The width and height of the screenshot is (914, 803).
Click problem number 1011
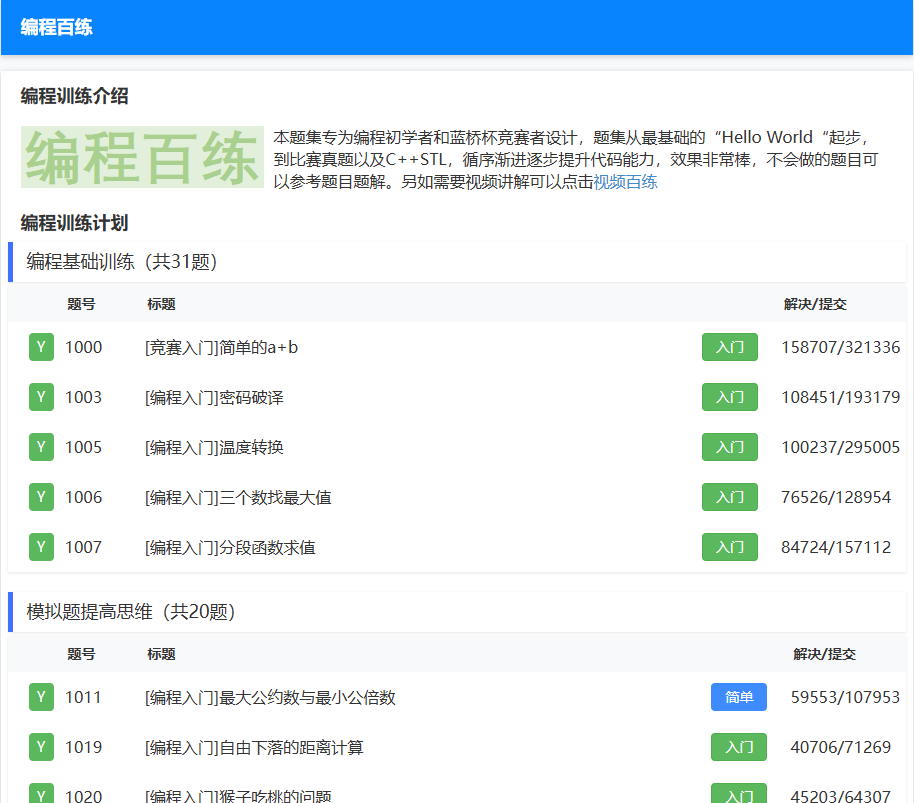[83, 698]
